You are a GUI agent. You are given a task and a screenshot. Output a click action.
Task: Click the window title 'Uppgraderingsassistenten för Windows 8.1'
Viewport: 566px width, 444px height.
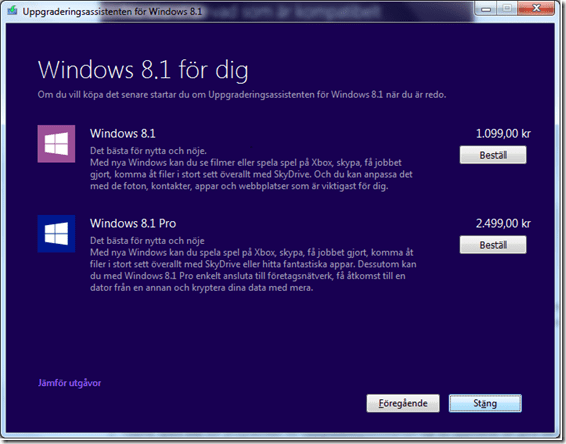pyautogui.click(x=112, y=12)
